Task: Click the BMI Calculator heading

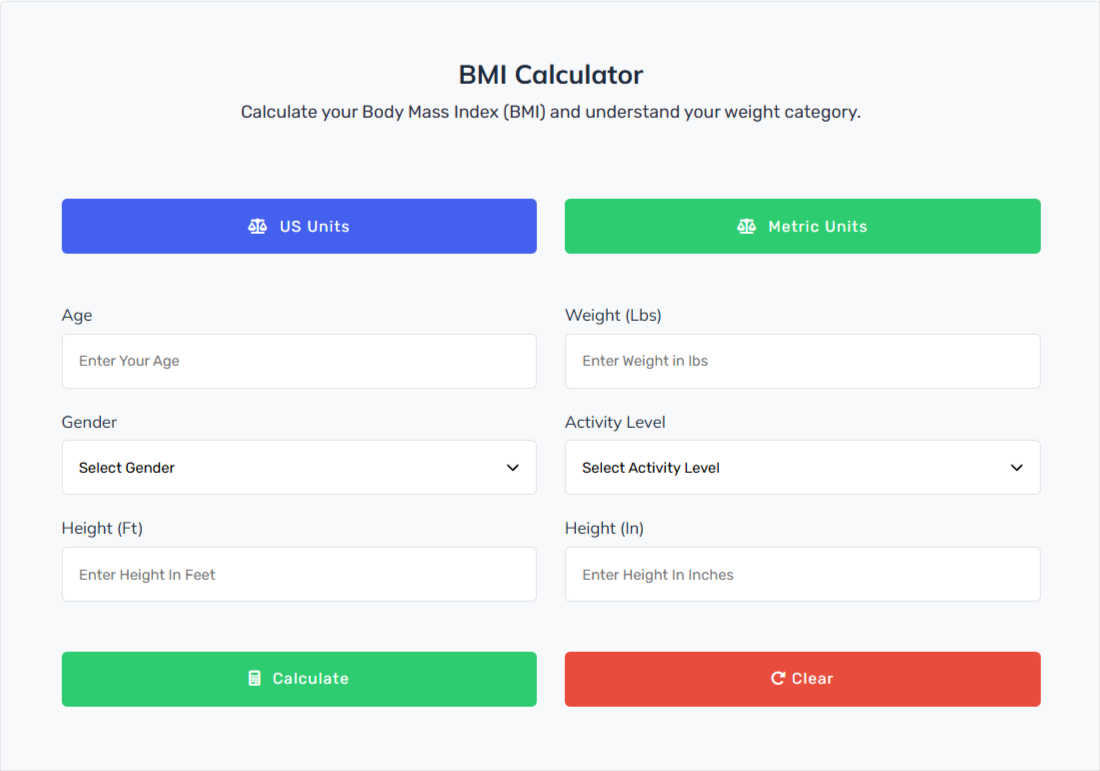Action: tap(551, 75)
